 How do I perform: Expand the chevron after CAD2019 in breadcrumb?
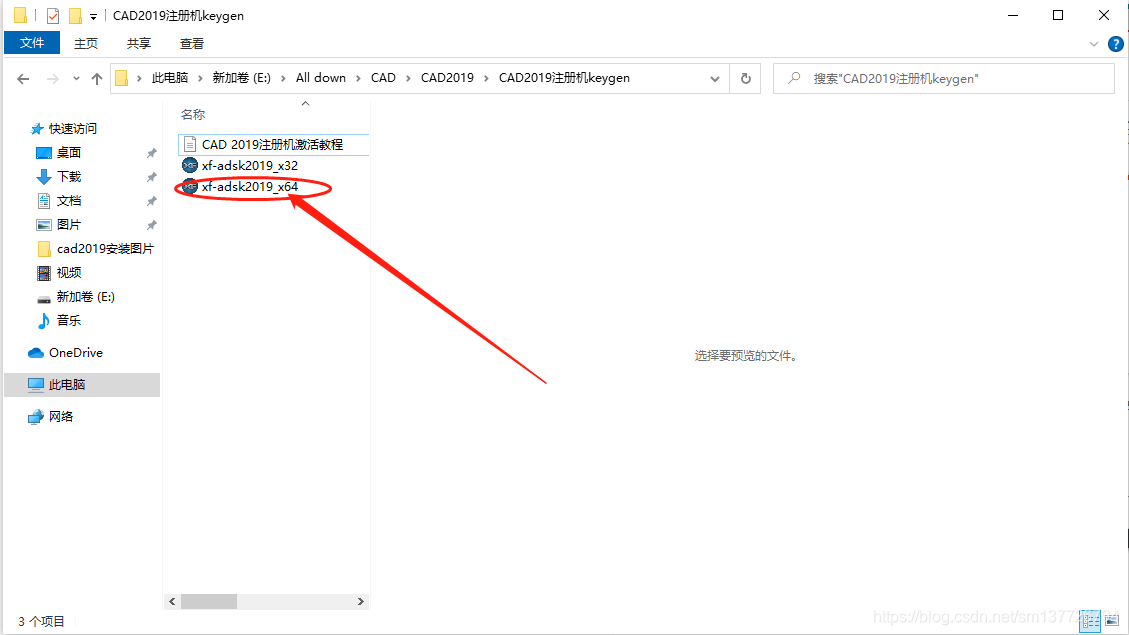[486, 78]
